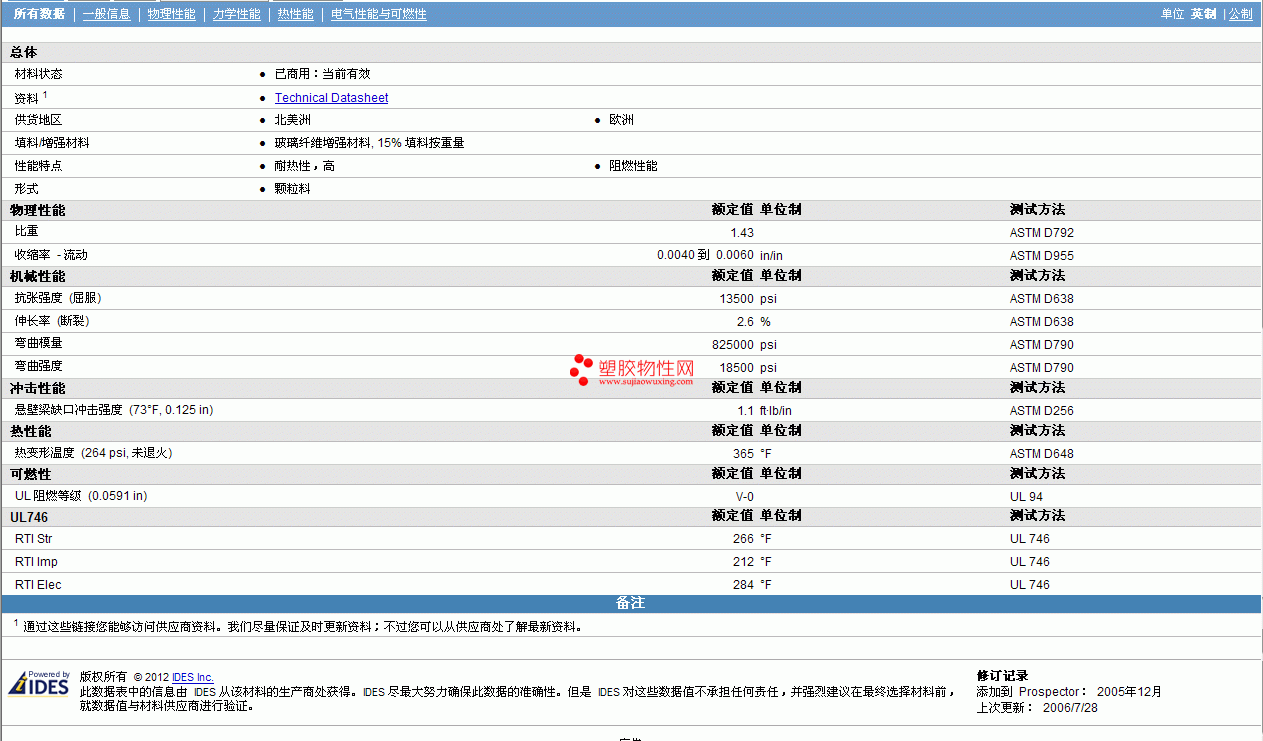Click the 物理性能 section header row
The height and width of the screenshot is (741, 1263).
click(x=631, y=210)
